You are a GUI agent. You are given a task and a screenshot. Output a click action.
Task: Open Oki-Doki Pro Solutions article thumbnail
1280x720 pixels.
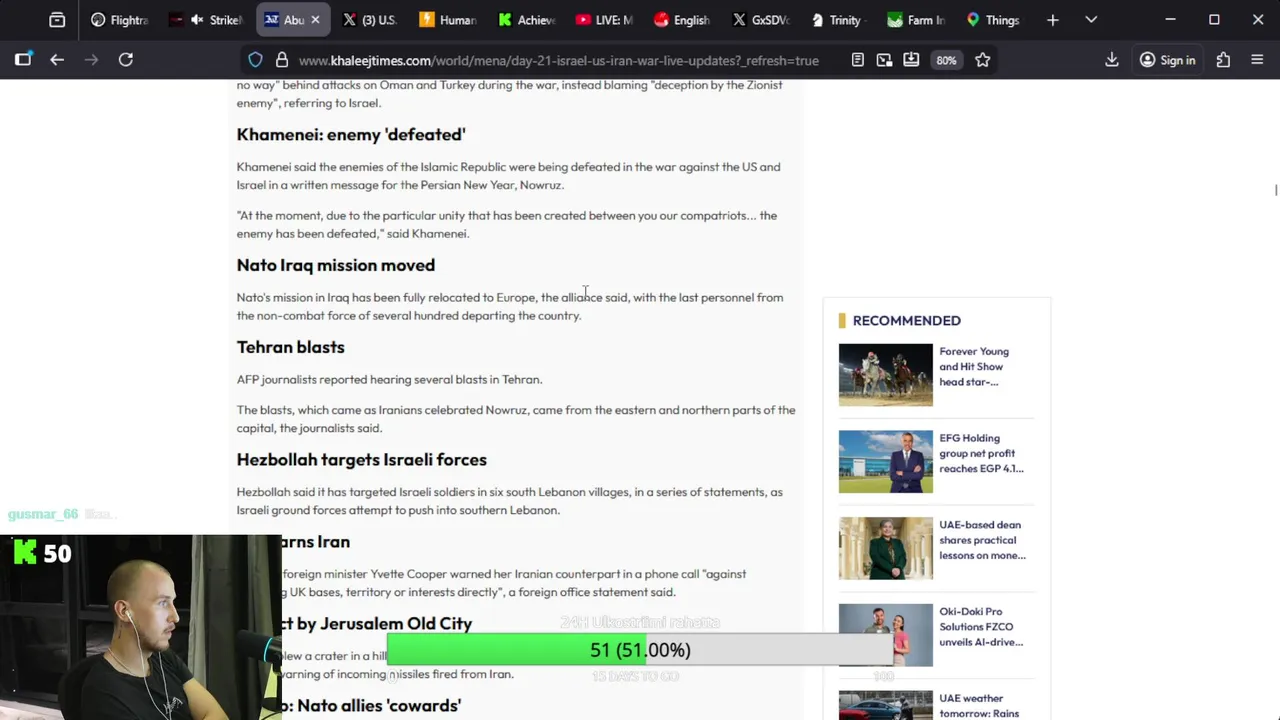885,635
